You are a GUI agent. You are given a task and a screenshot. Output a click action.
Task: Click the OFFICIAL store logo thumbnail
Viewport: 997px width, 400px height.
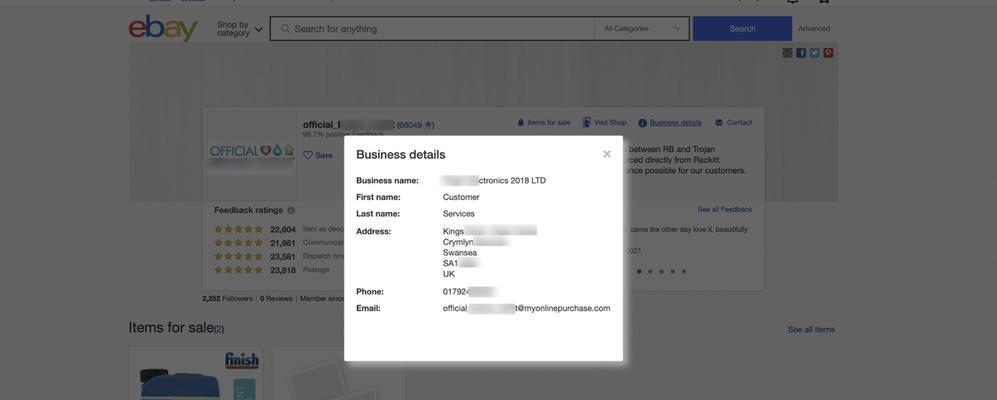(x=251, y=156)
